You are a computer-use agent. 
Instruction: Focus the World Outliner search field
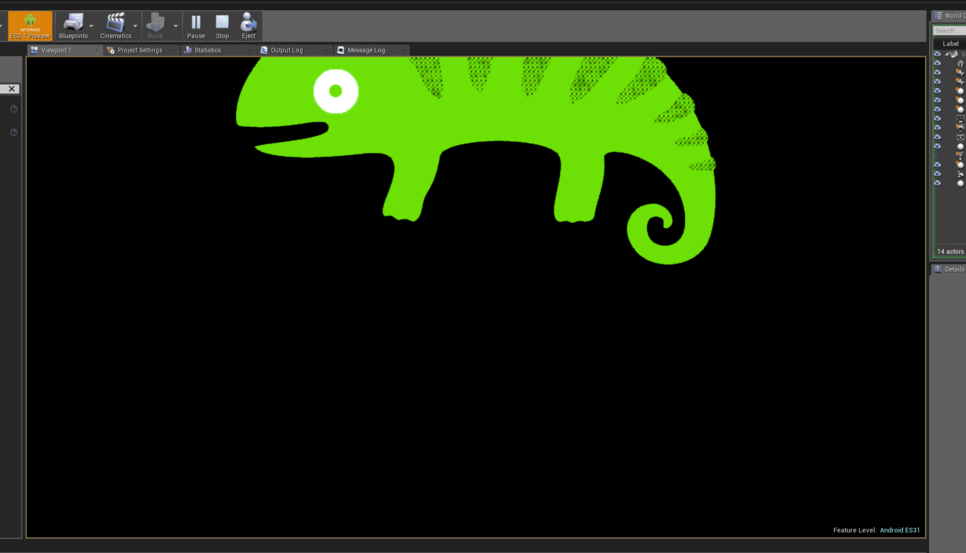coord(949,30)
